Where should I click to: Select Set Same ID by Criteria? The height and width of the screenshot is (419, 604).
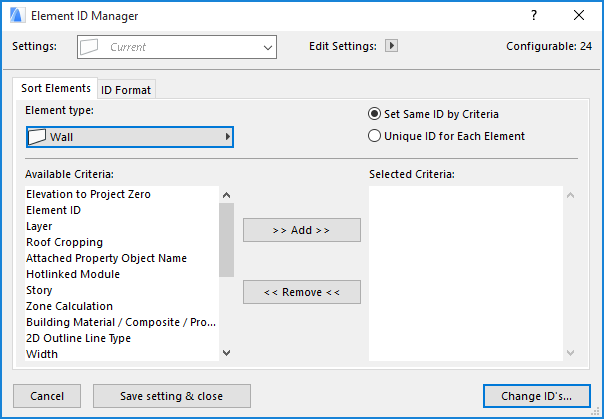click(x=375, y=114)
